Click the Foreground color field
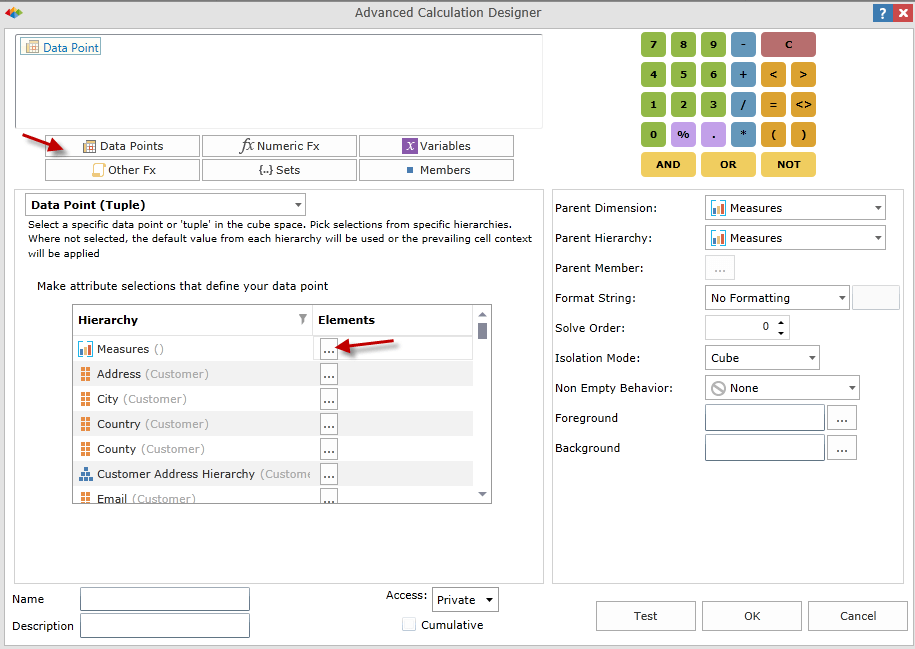The height and width of the screenshot is (649, 915). 764,418
